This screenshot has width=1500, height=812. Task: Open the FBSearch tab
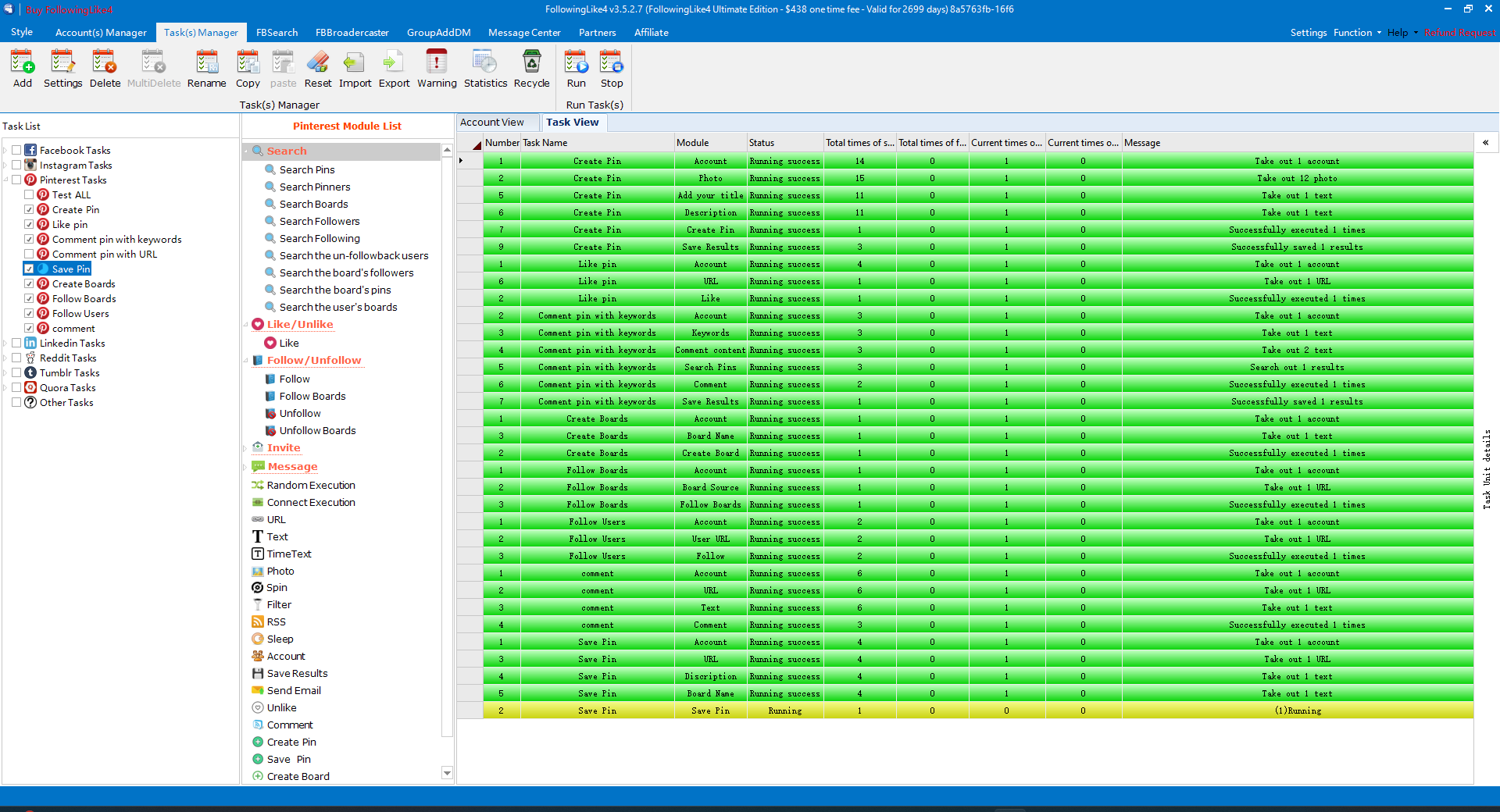pos(277,32)
